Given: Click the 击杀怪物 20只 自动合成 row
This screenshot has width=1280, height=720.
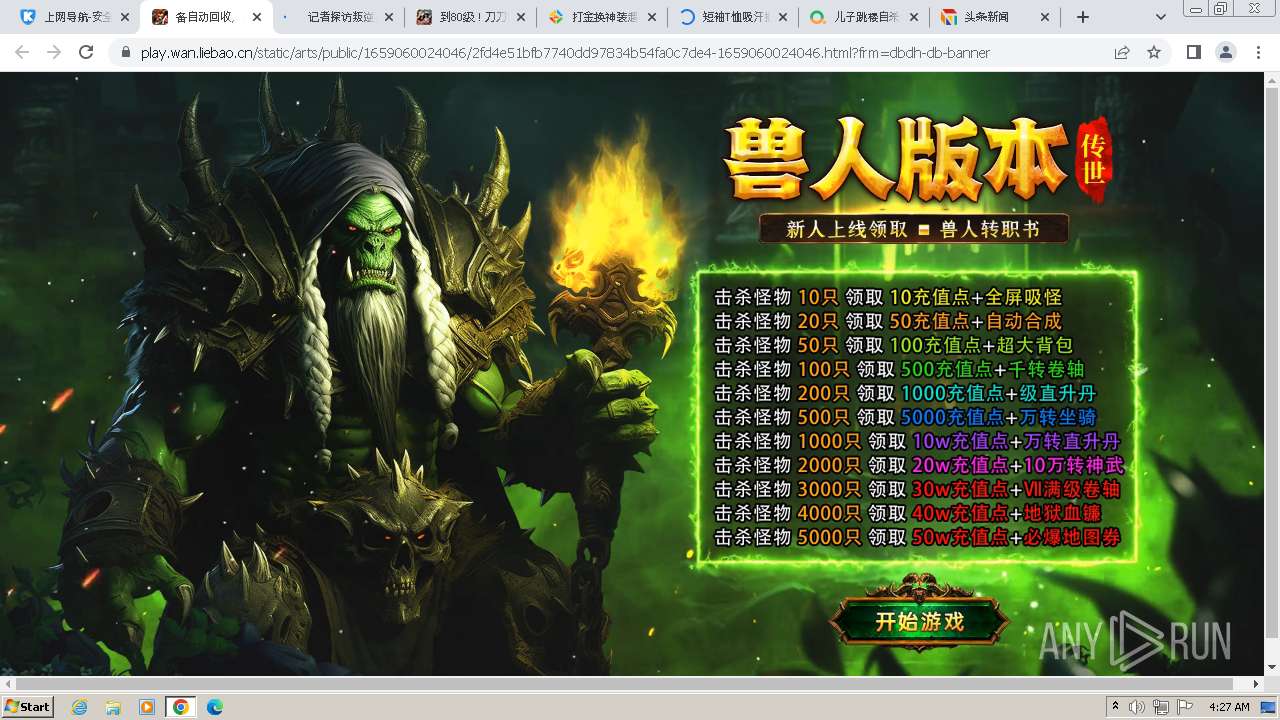Looking at the screenshot, I should click(888, 321).
